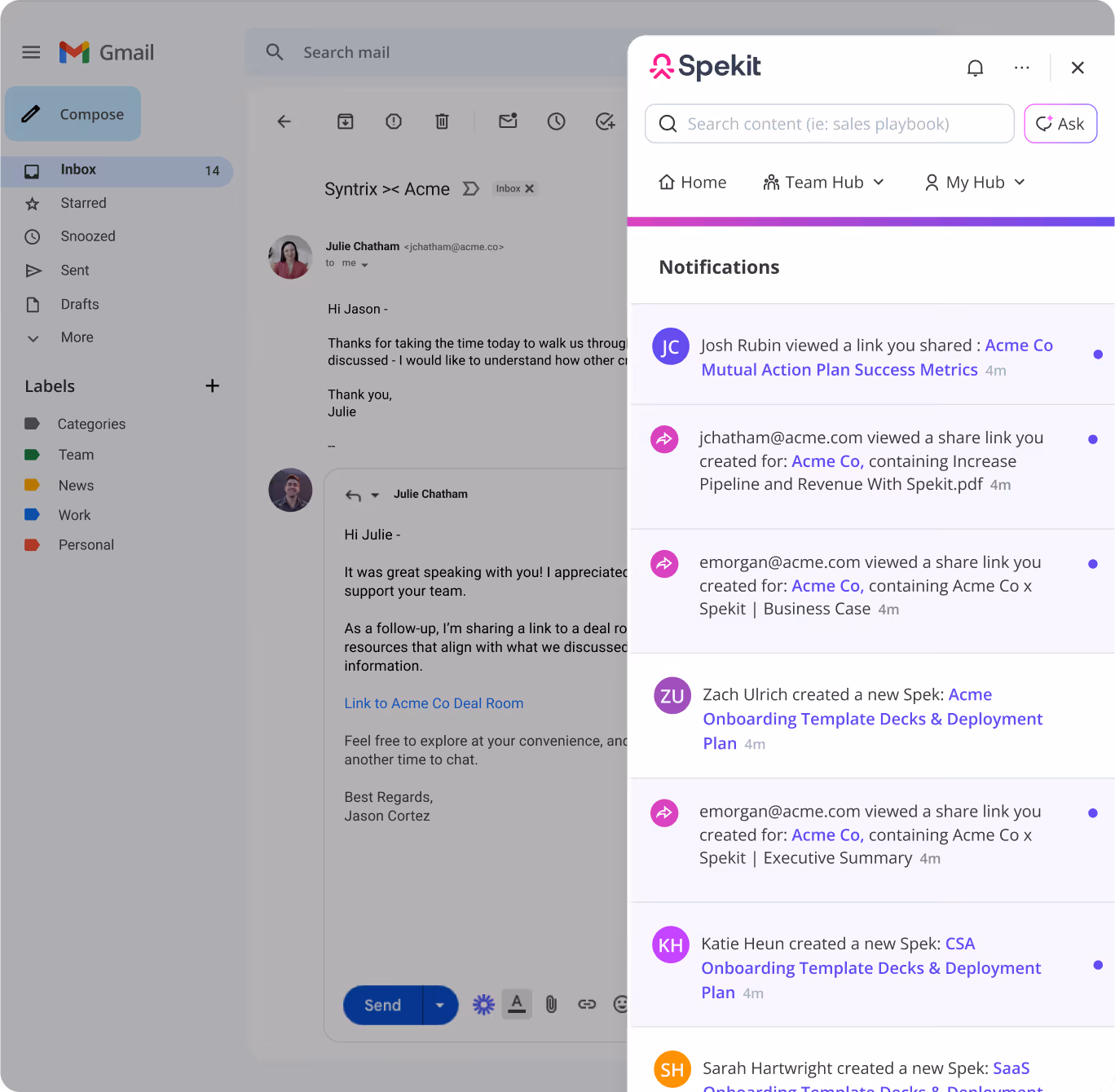Open the Sent folder
The height and width of the screenshot is (1092, 1115).
pyautogui.click(x=75, y=271)
